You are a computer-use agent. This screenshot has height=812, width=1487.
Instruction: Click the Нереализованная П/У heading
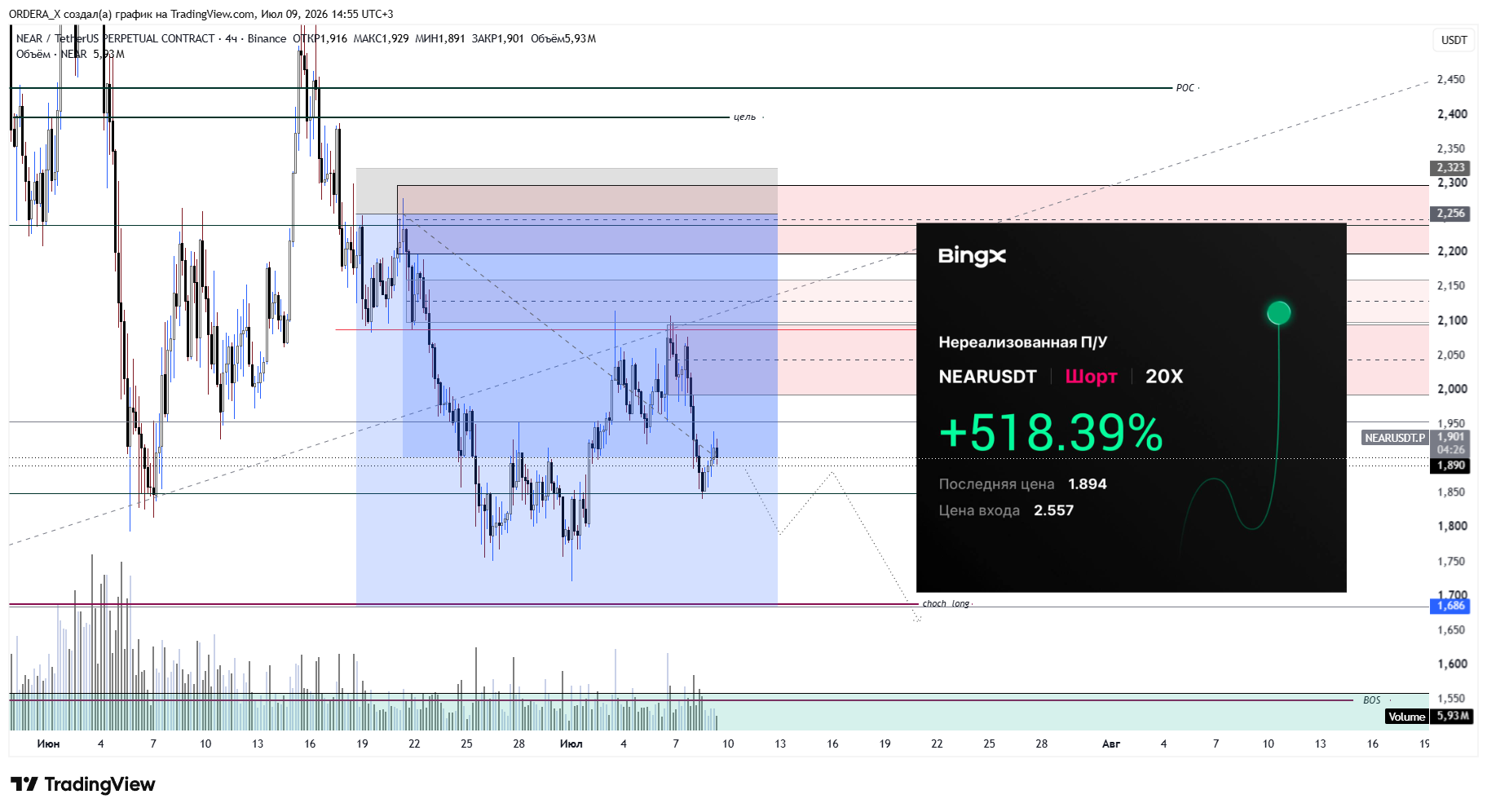point(1022,342)
